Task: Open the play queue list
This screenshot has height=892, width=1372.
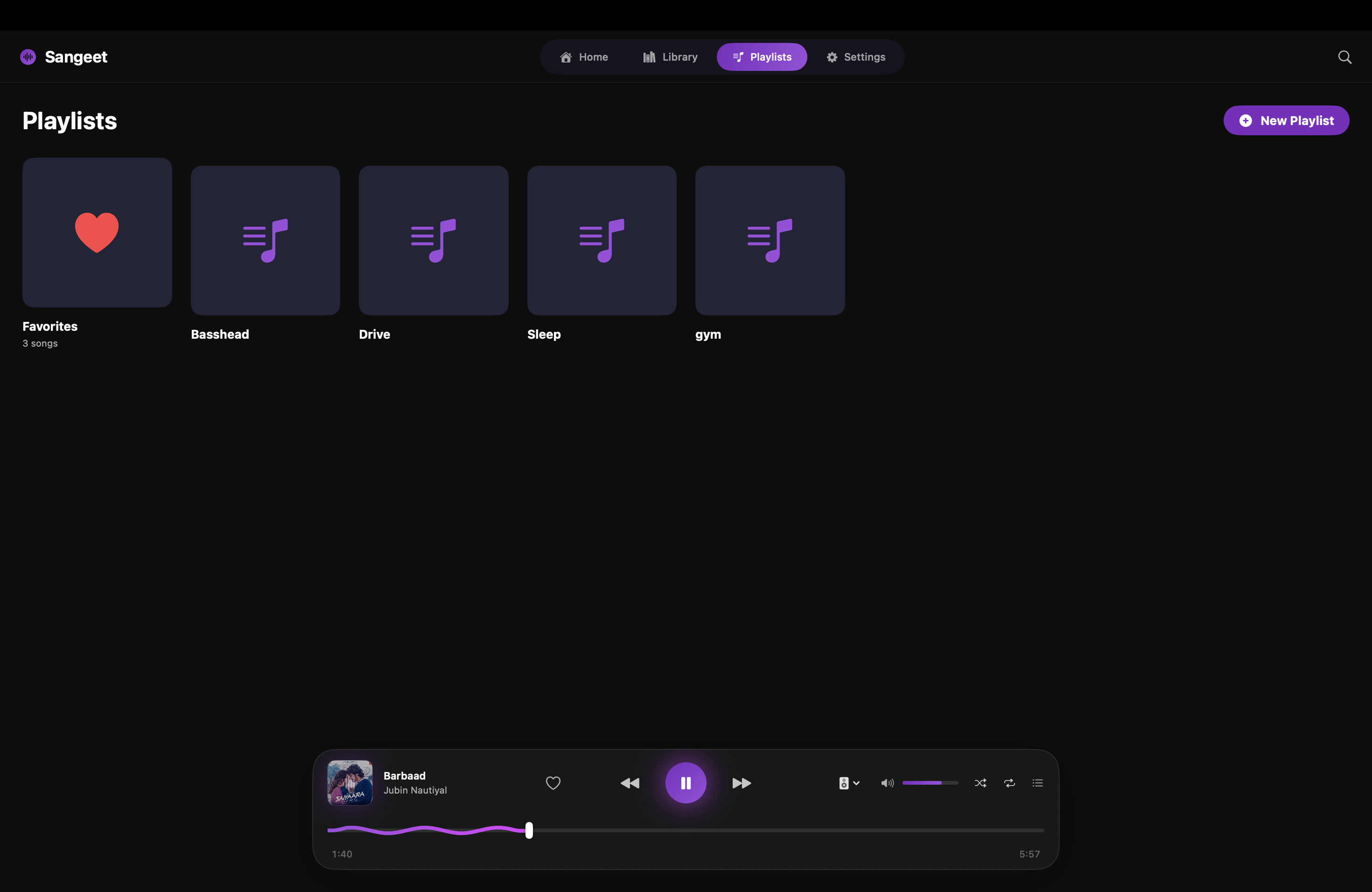Action: tap(1037, 783)
